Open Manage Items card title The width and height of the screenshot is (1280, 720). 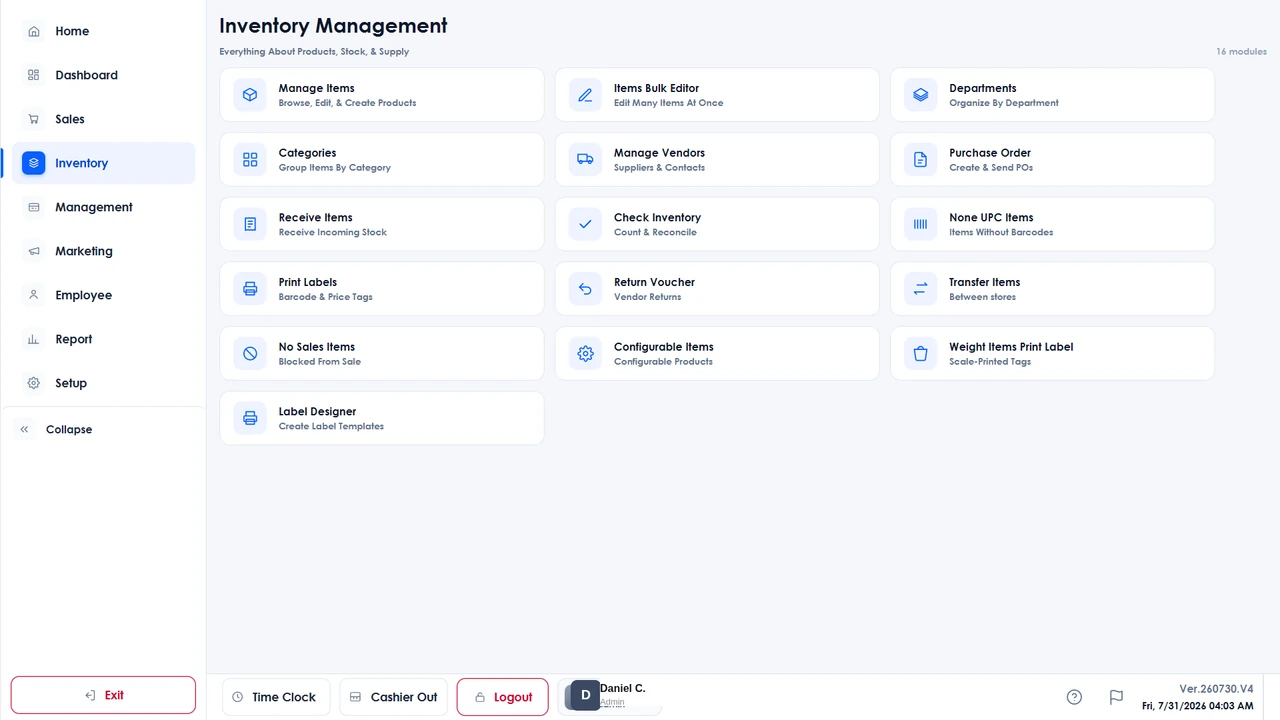tap(316, 88)
